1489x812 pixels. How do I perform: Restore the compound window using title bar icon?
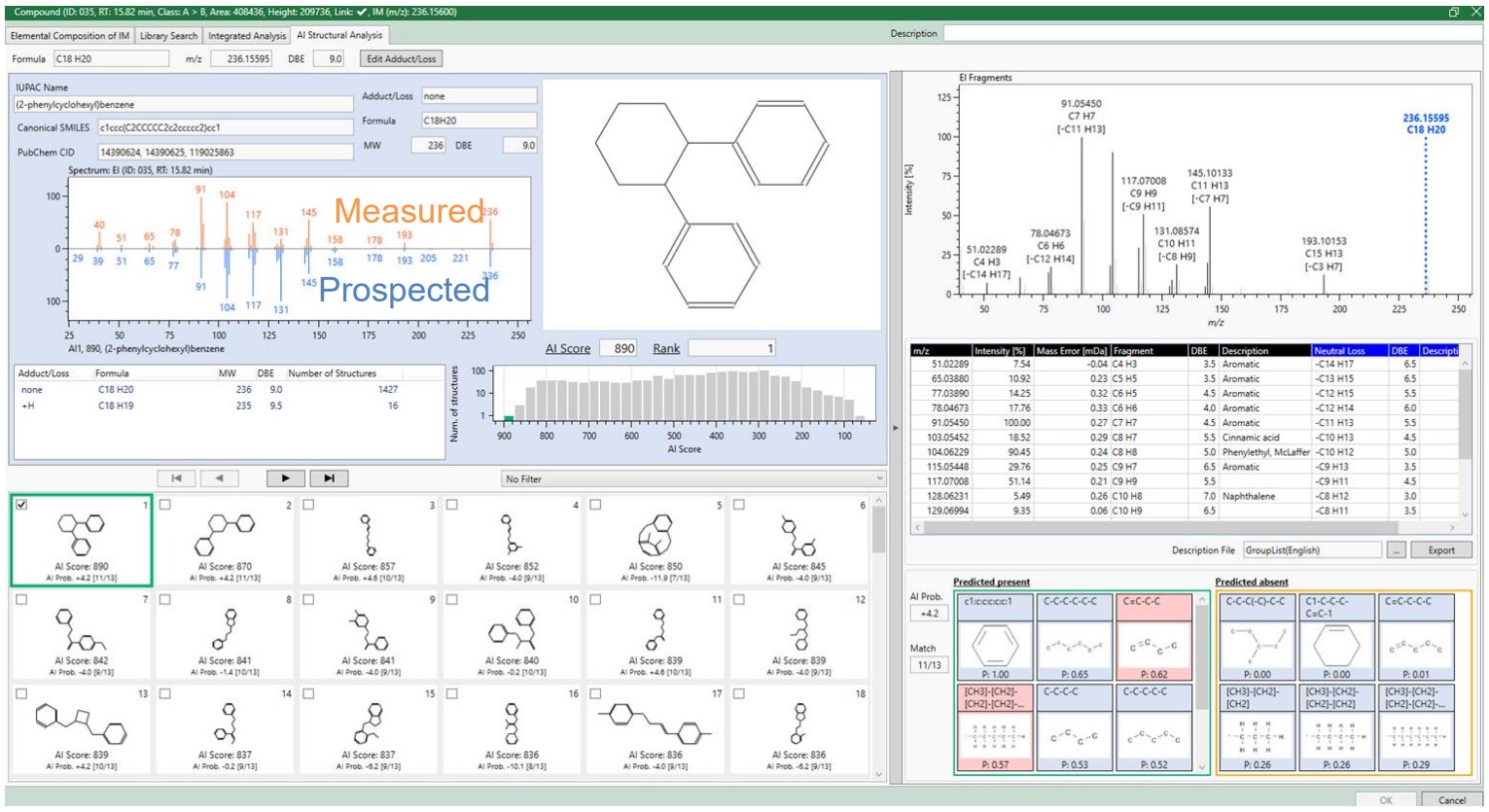(1454, 12)
